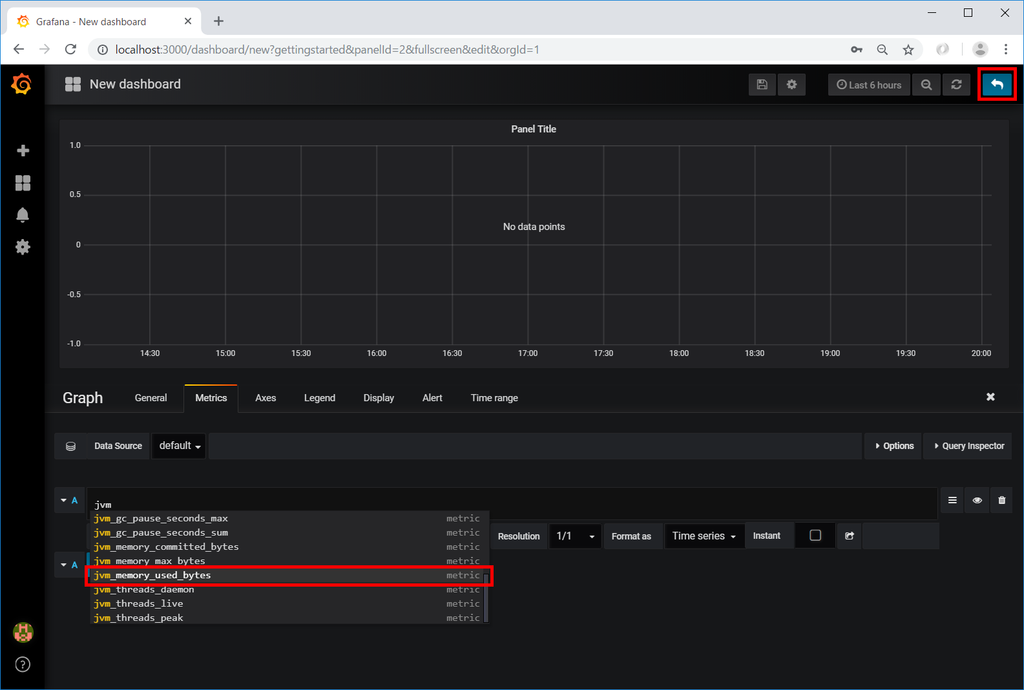Open the Legend tab
This screenshot has height=690, width=1024.
[319, 398]
